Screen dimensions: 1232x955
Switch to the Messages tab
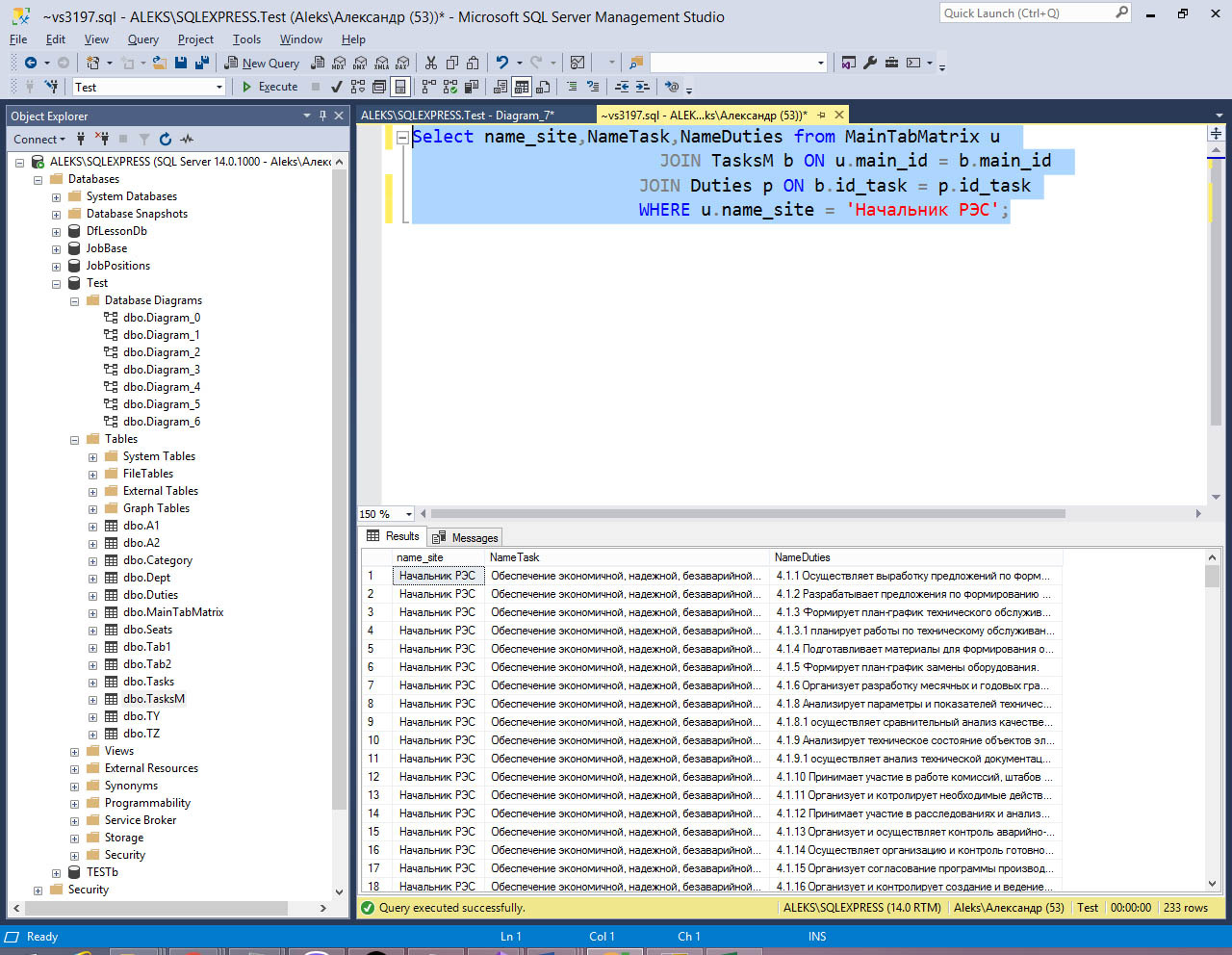tap(465, 538)
